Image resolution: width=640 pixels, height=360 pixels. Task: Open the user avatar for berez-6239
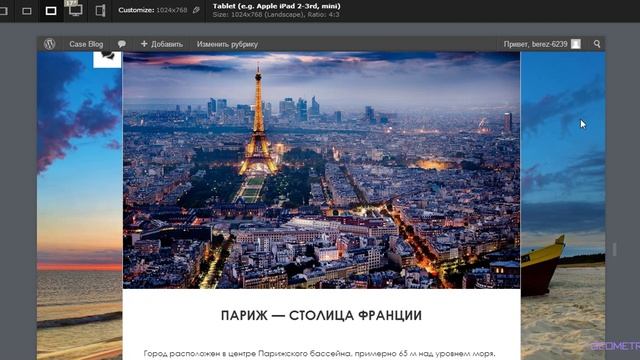(x=576, y=44)
